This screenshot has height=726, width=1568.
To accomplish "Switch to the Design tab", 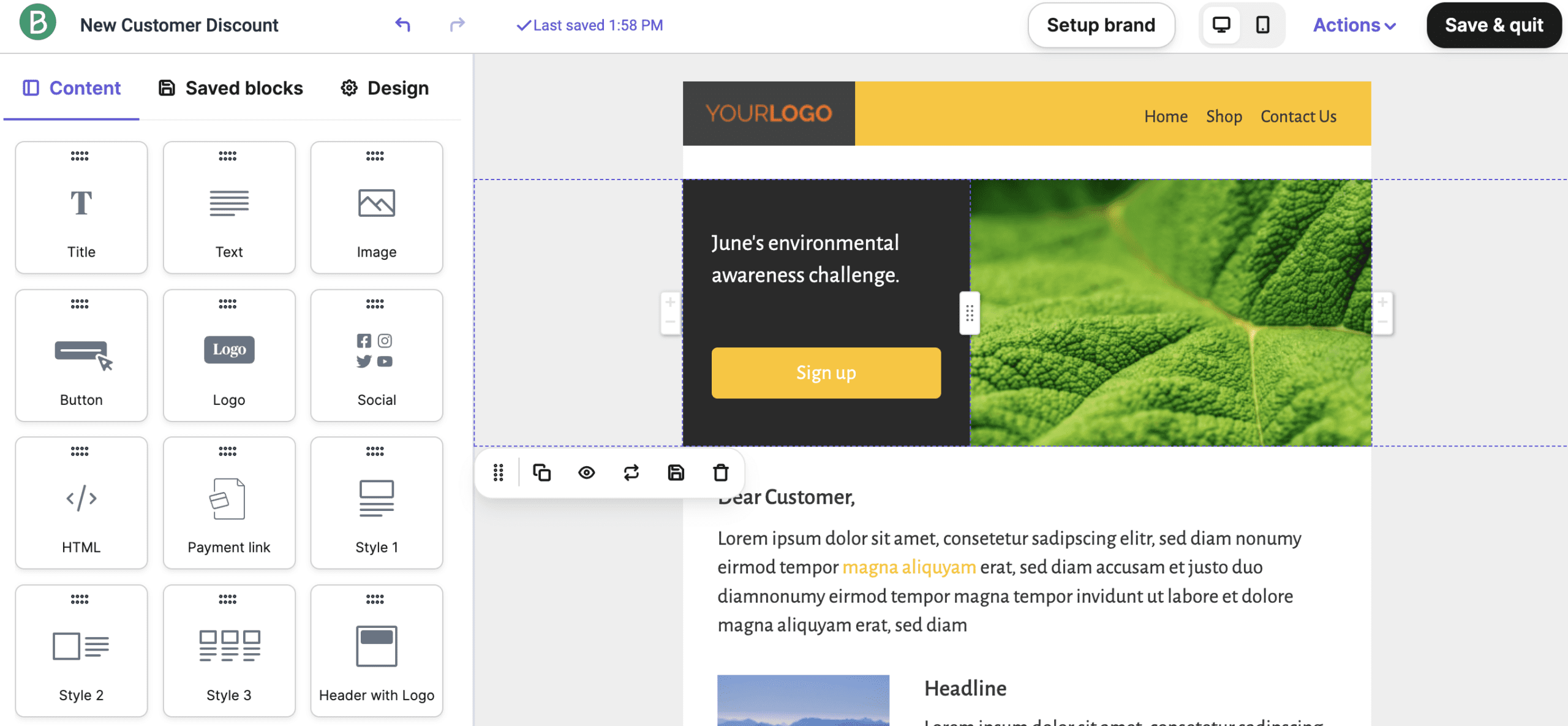I will (397, 87).
